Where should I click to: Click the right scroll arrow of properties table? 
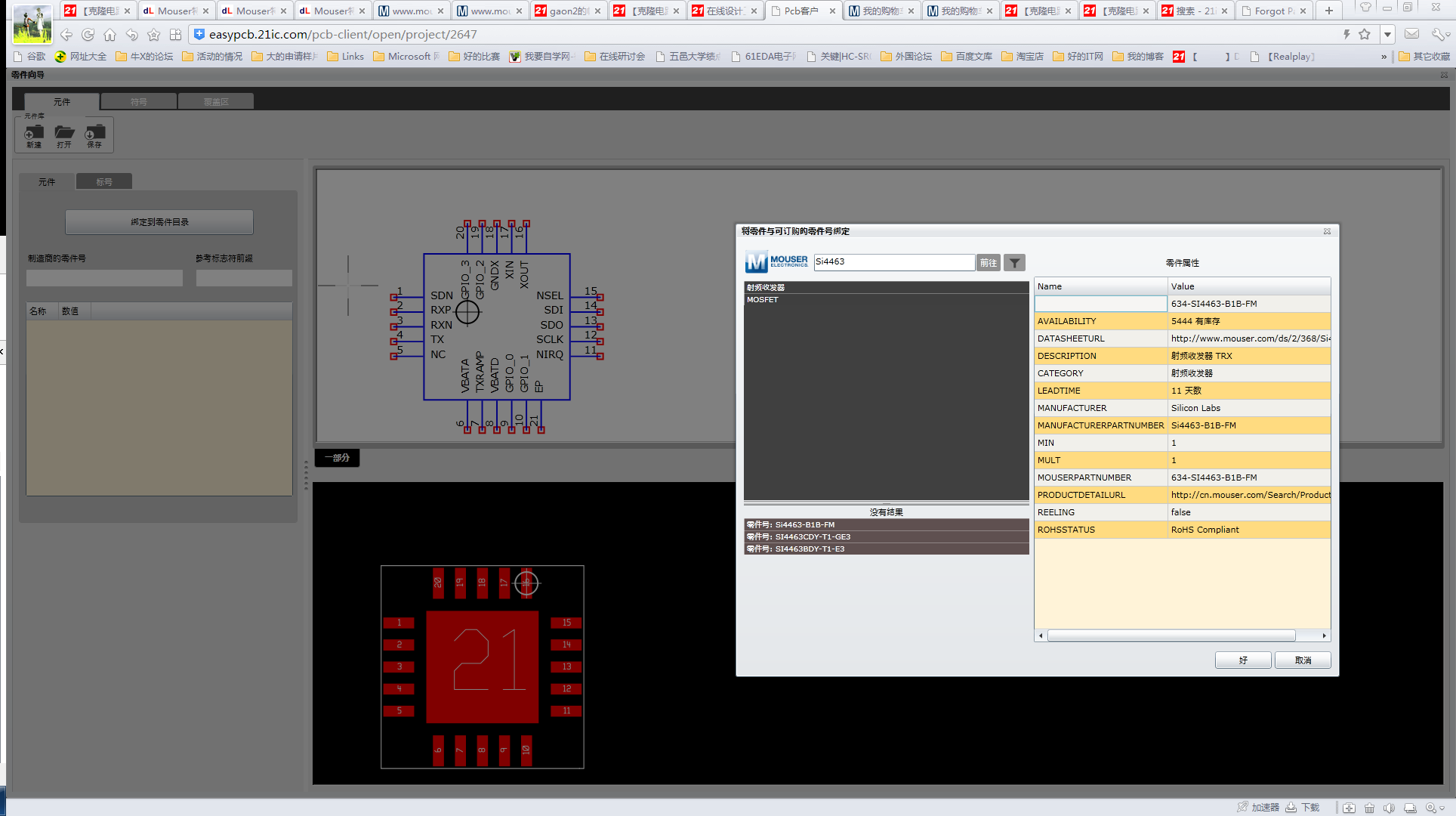[1325, 636]
